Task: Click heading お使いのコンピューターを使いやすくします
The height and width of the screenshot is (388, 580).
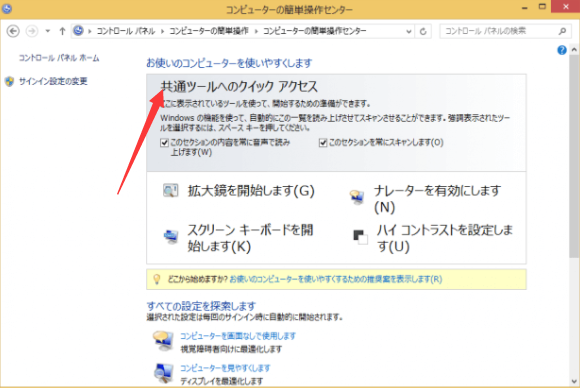Action: click(x=229, y=63)
